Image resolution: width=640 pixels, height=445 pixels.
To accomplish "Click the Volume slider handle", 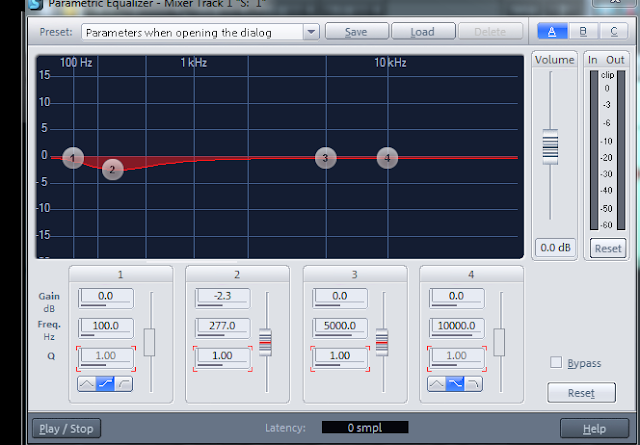I will (550, 147).
